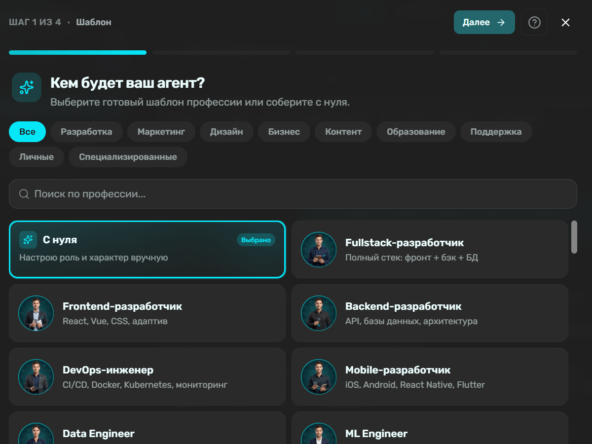Choose the Mobile-разработчик template card
The width and height of the screenshot is (592, 444).
click(x=430, y=377)
